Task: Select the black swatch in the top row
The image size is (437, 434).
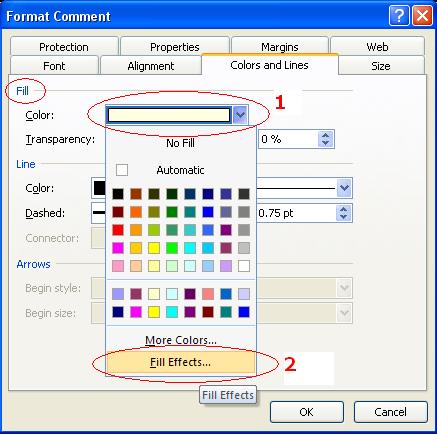Action: 118,194
